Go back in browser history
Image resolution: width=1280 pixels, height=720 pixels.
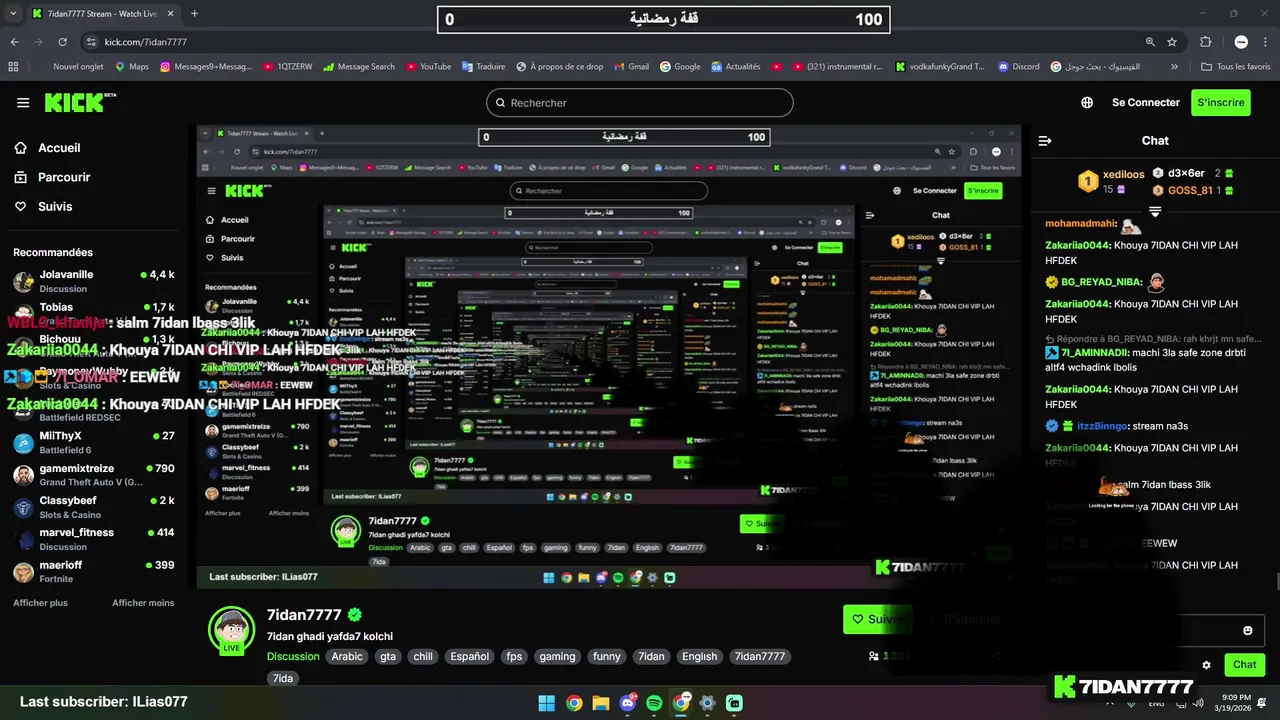pos(15,42)
